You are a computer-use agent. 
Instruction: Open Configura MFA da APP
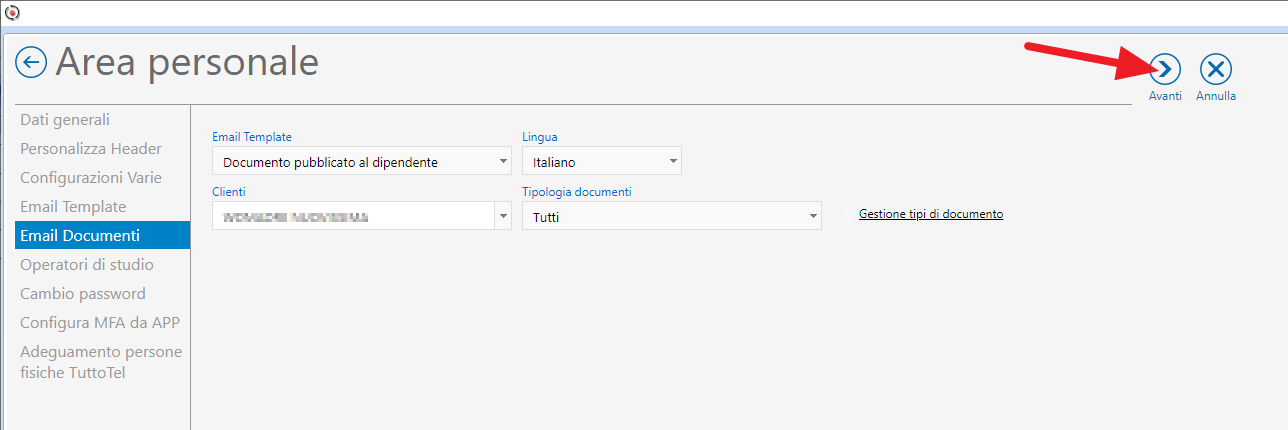(x=100, y=323)
